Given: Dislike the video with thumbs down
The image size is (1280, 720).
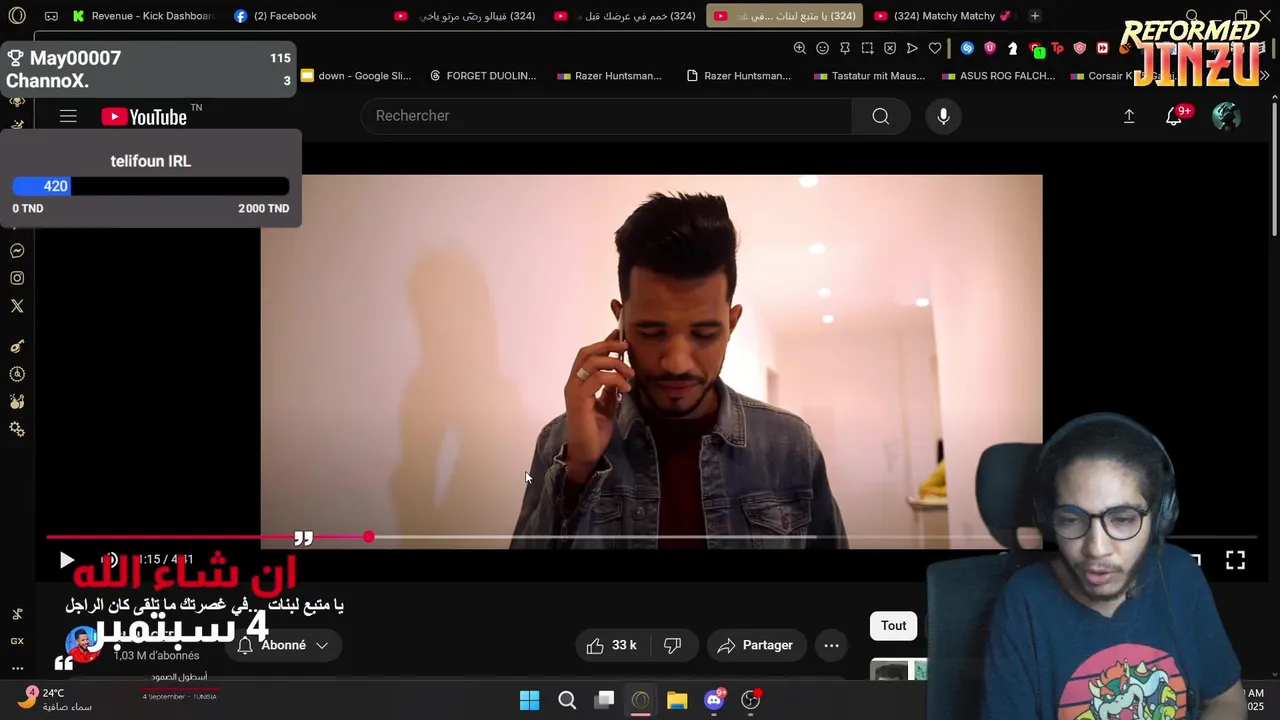Looking at the screenshot, I should pos(672,646).
